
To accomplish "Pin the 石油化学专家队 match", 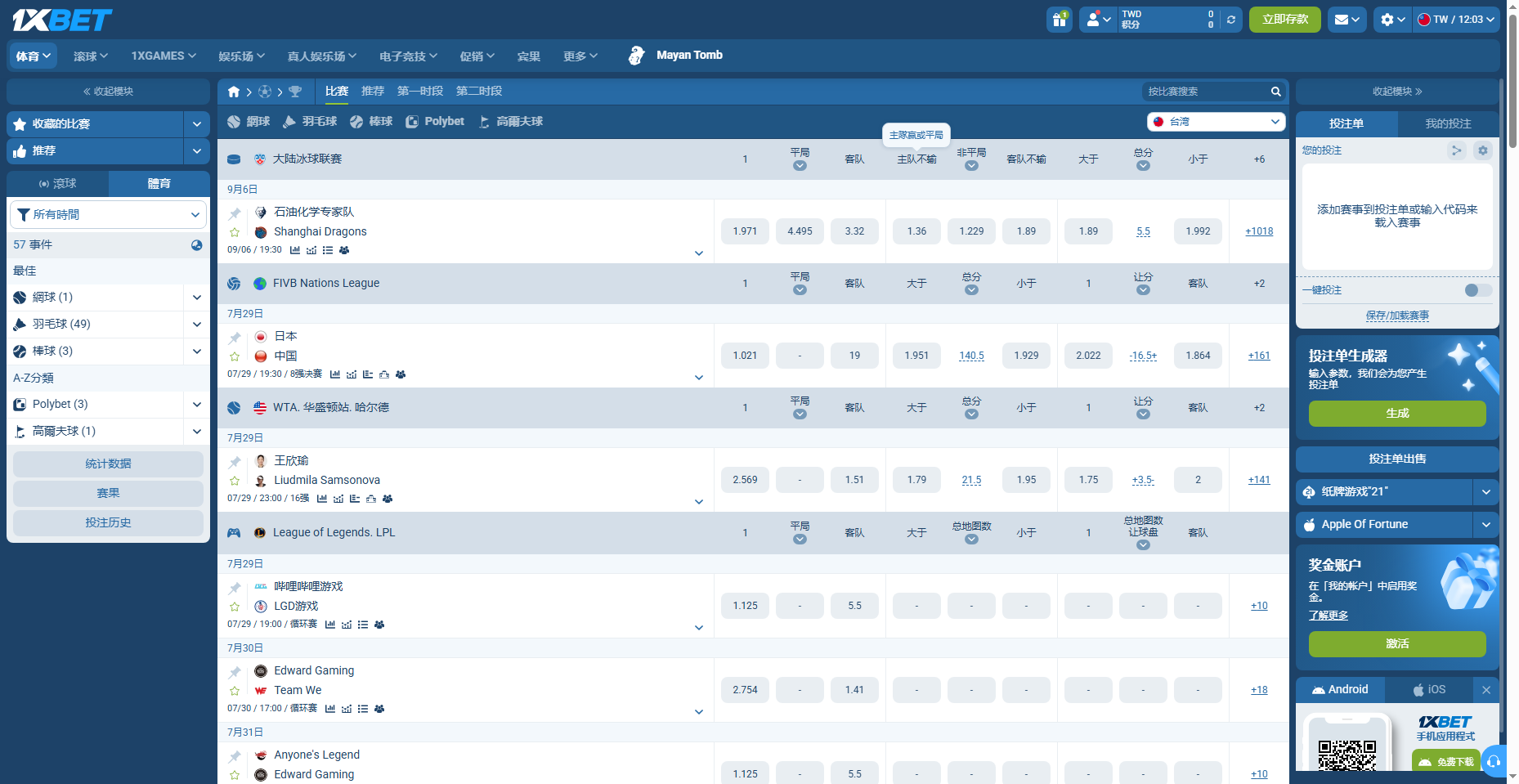I will coord(235,213).
